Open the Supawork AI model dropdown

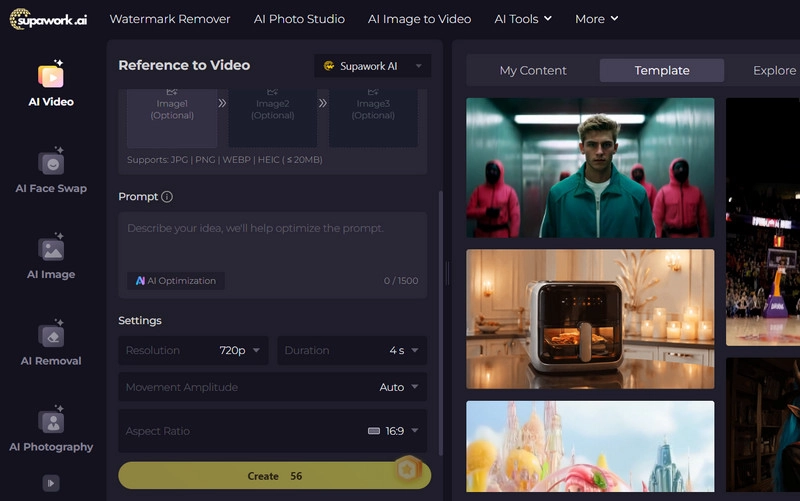click(x=372, y=66)
